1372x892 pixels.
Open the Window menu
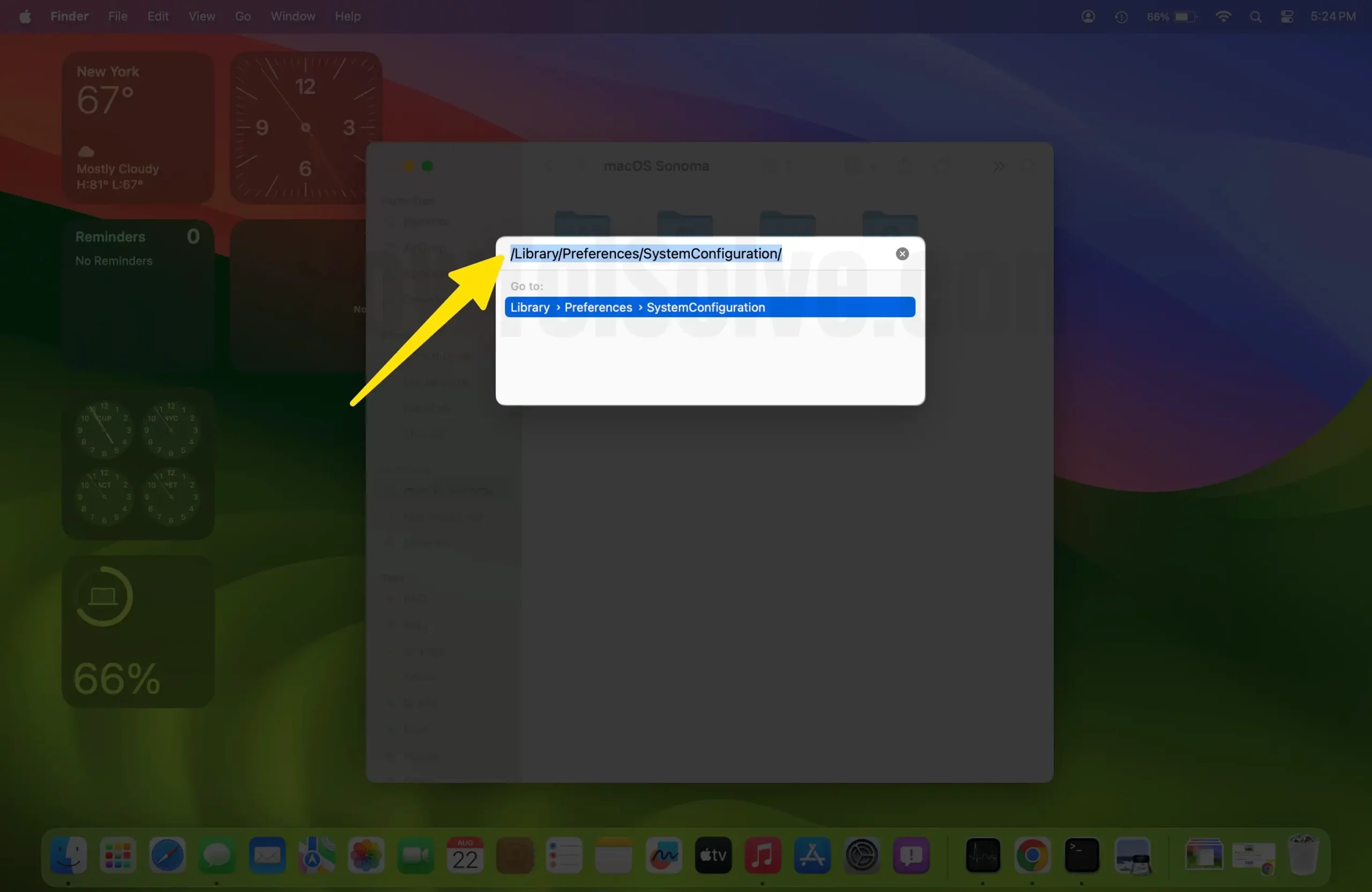point(293,16)
